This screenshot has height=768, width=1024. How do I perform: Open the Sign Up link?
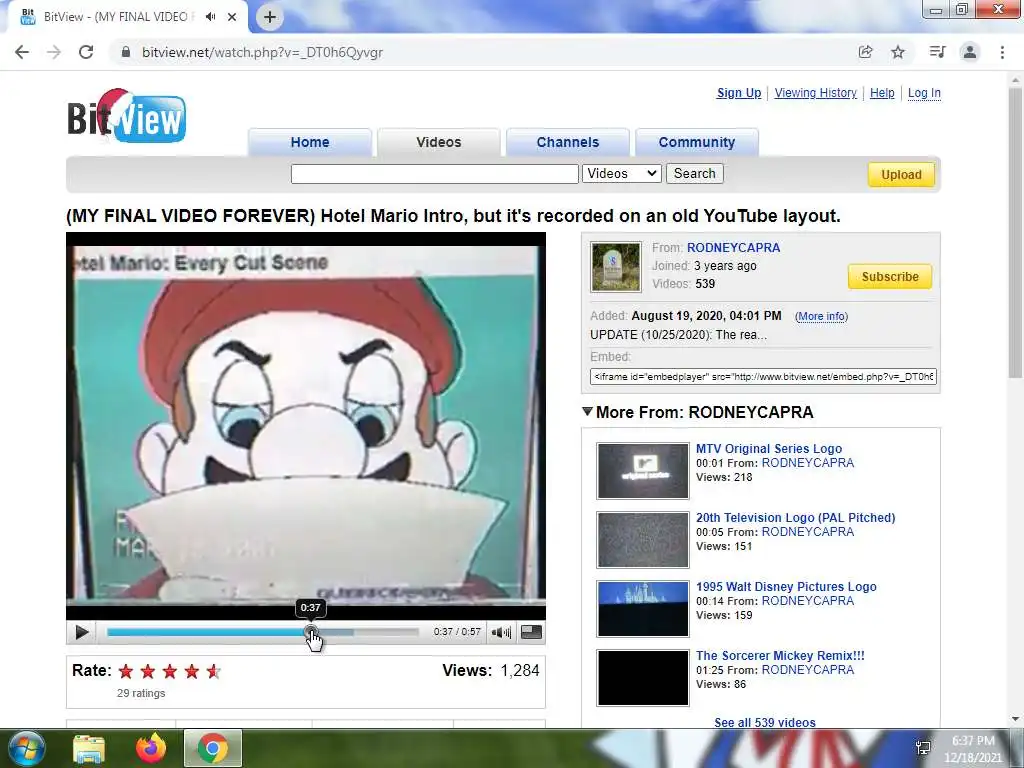[739, 93]
